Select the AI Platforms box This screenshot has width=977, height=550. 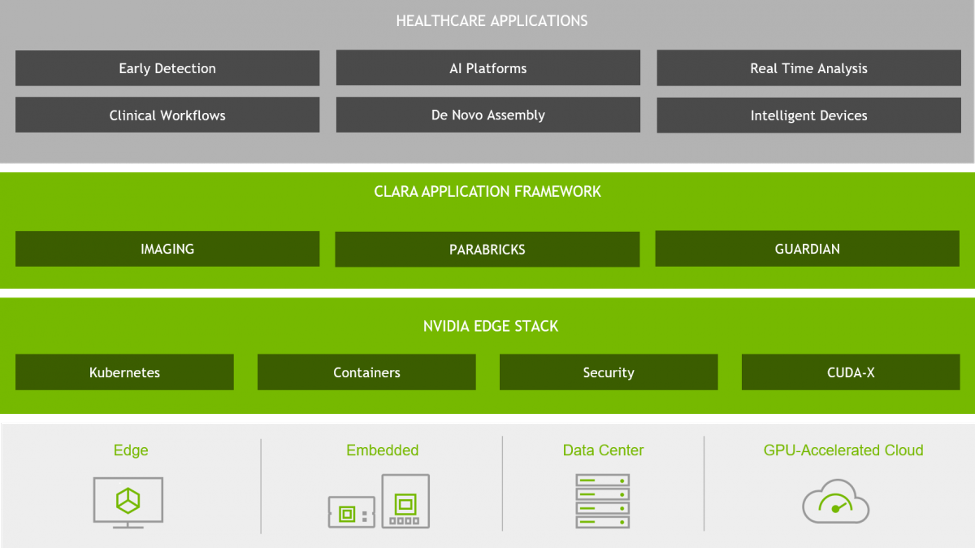pyautogui.click(x=488, y=68)
